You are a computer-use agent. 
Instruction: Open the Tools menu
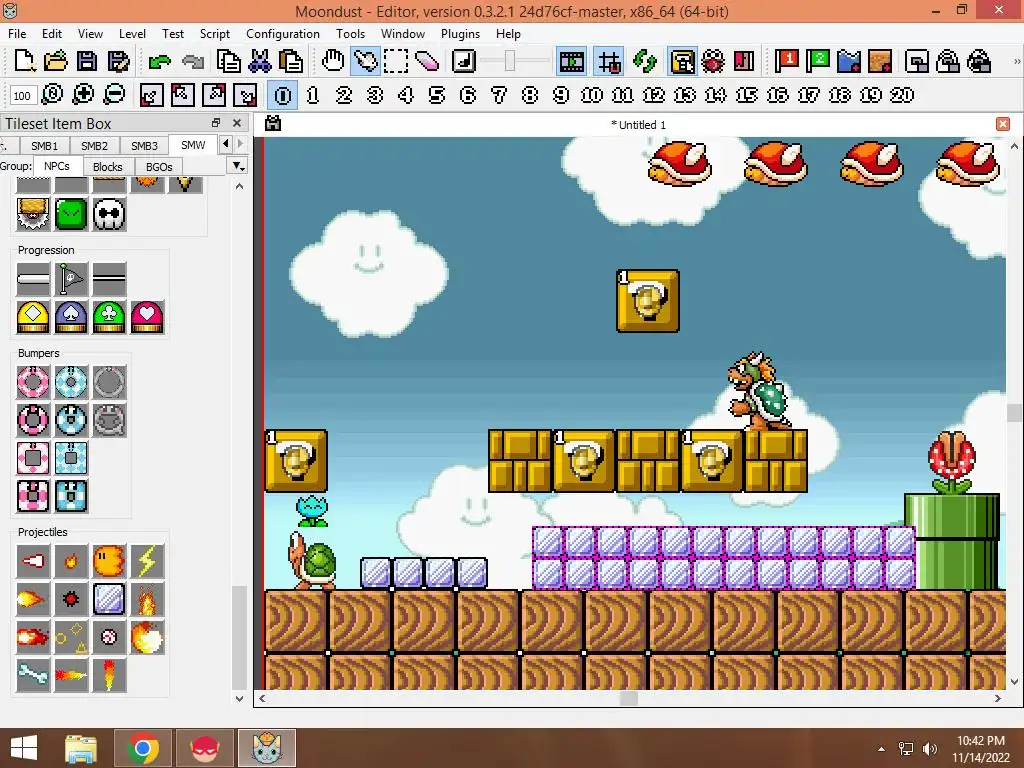[350, 33]
